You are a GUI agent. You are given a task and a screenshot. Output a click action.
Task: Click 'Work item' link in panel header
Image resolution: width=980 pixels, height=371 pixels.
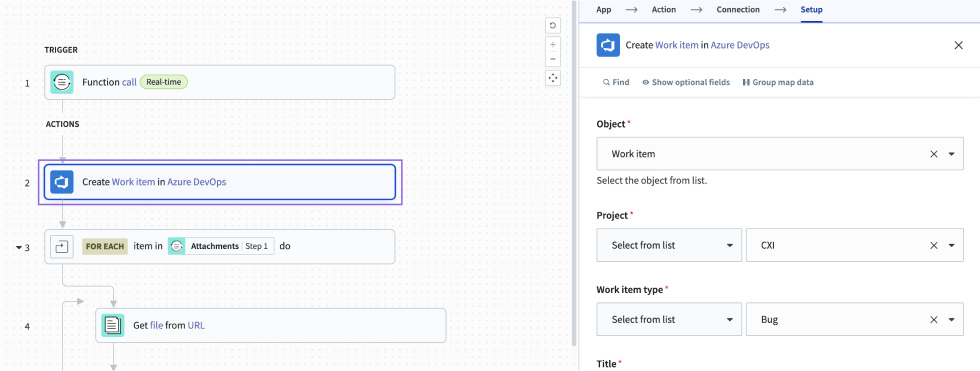(x=676, y=45)
